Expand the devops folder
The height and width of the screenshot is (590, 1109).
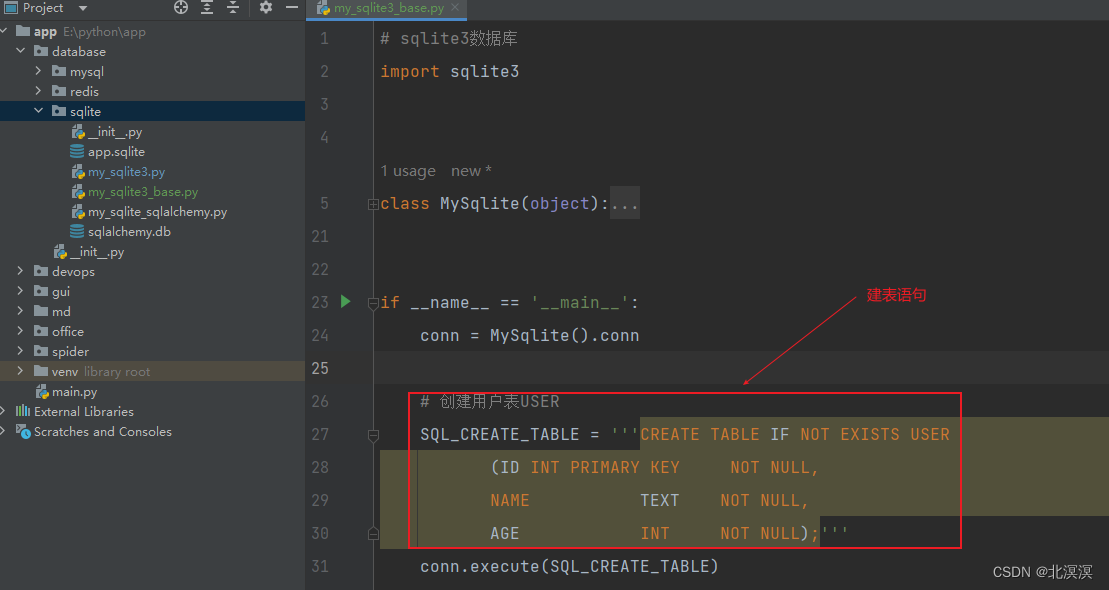[19, 271]
